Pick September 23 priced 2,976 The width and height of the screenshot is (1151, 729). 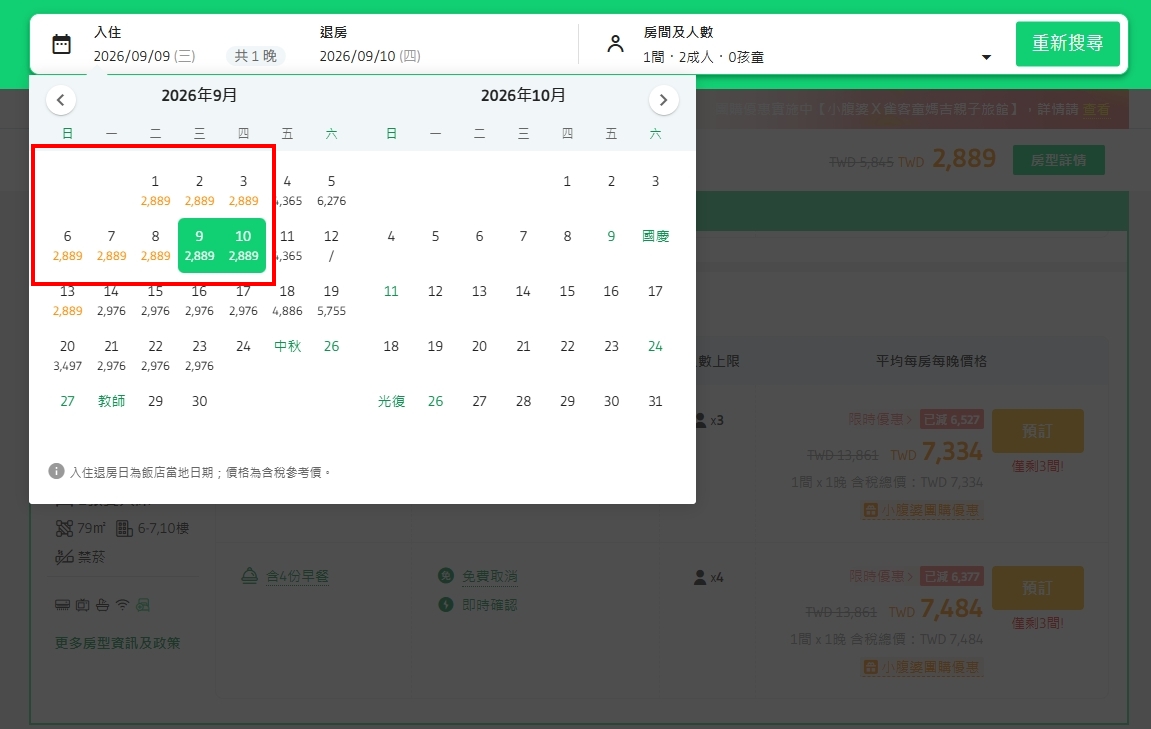point(199,355)
